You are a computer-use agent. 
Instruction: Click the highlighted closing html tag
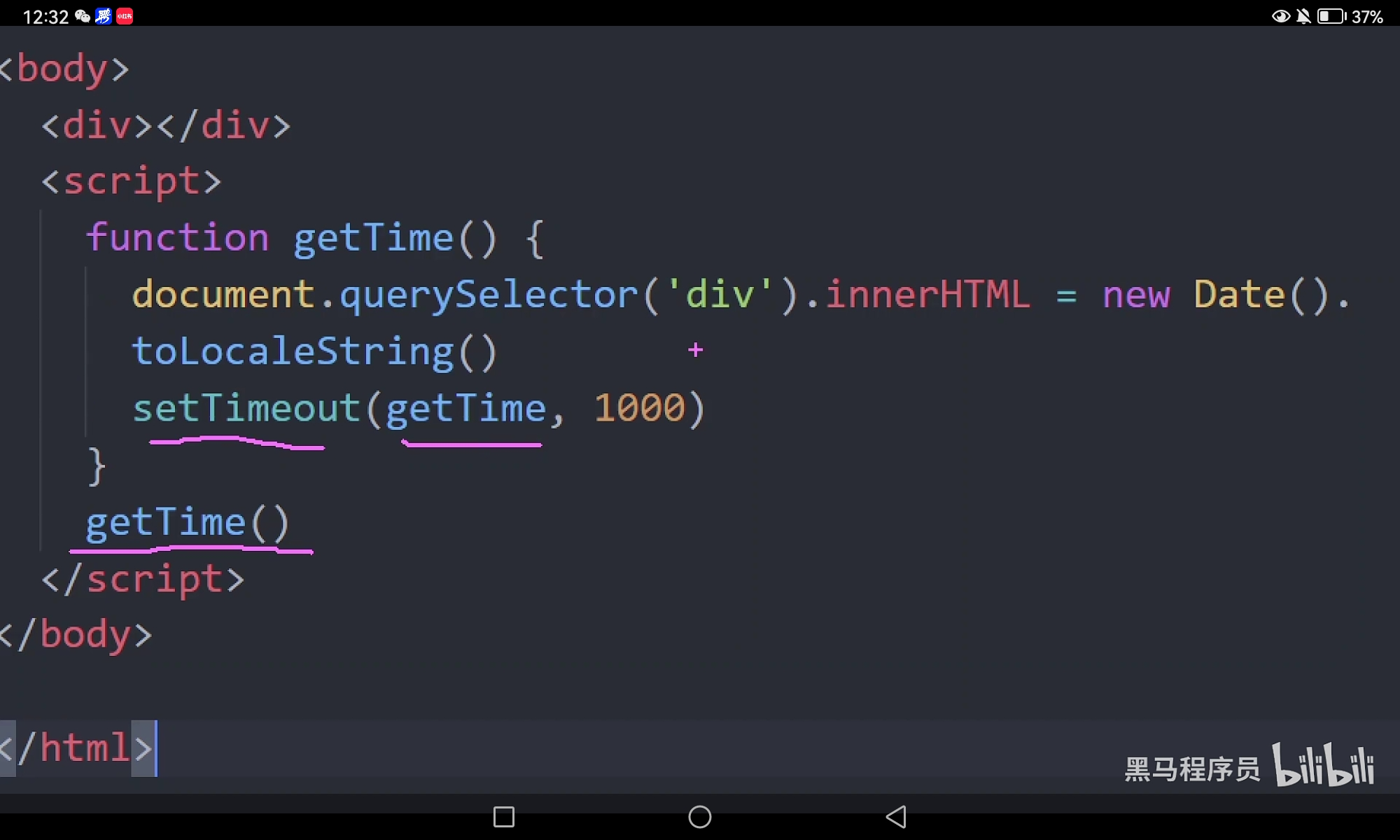(x=77, y=748)
